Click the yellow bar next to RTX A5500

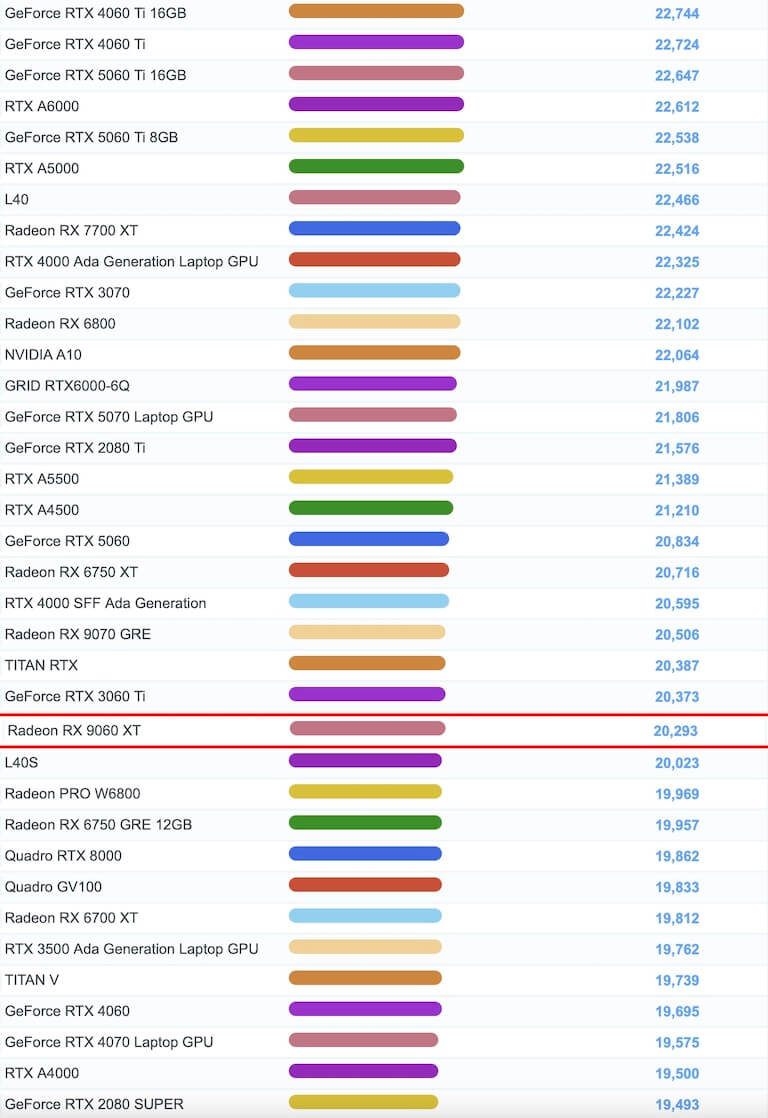pos(370,477)
